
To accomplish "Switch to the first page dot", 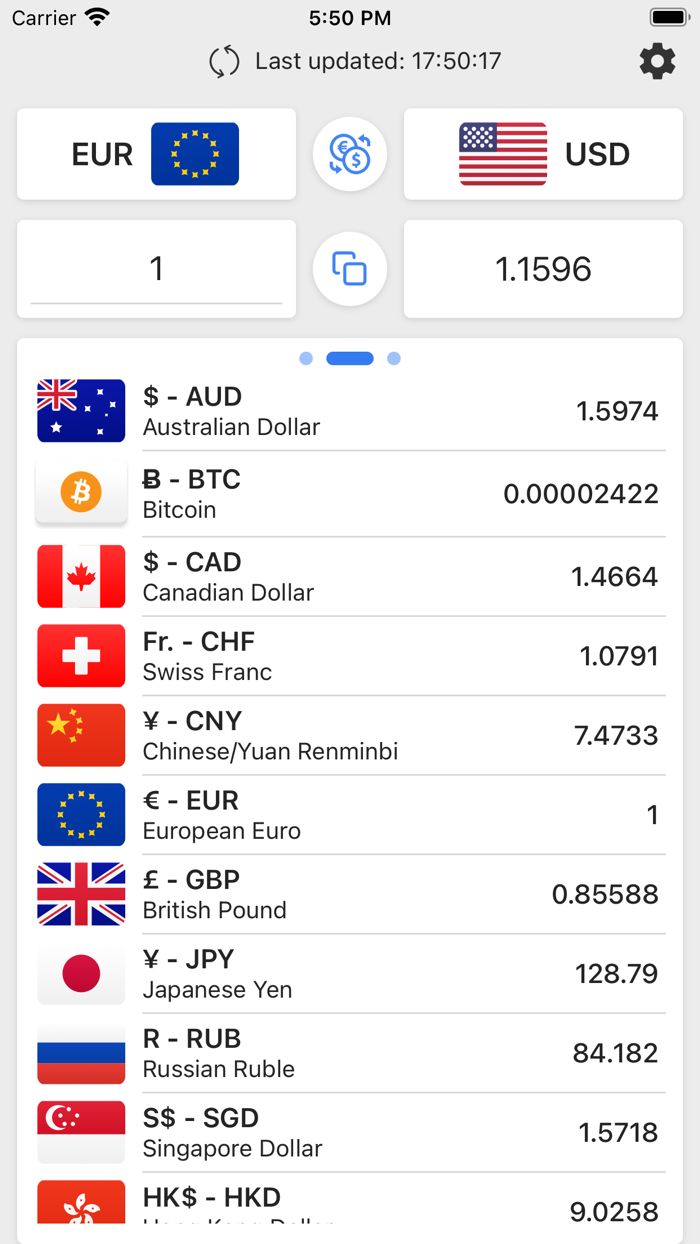I will tap(306, 358).
